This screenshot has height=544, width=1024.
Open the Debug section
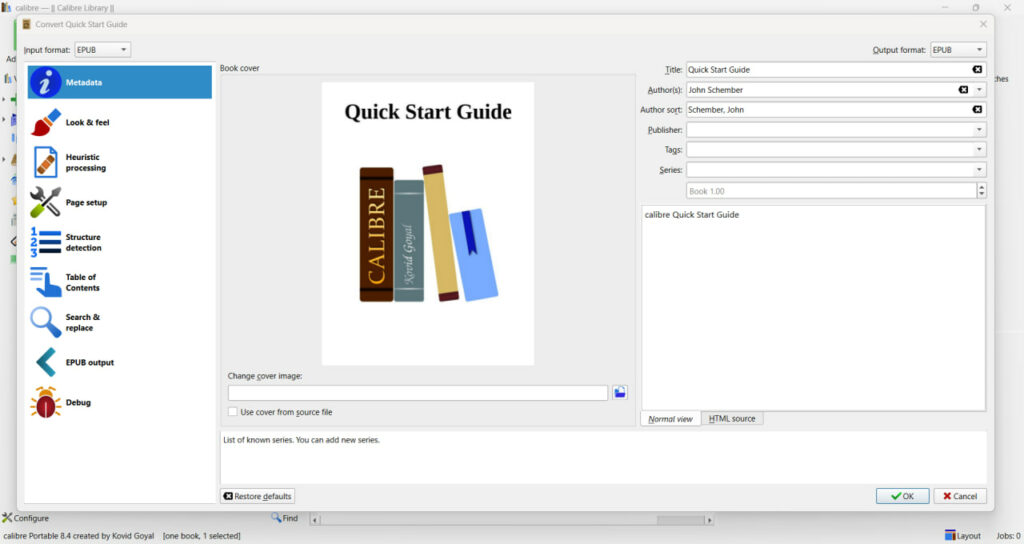120,402
